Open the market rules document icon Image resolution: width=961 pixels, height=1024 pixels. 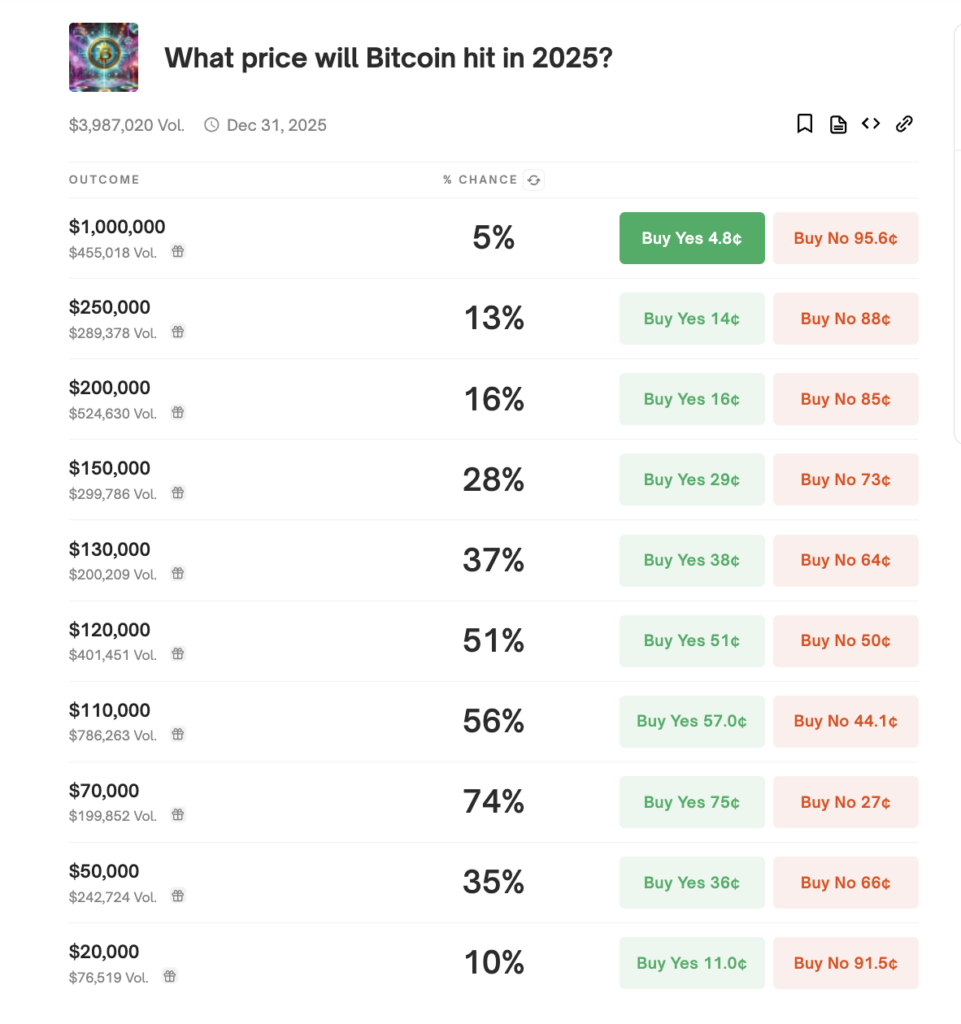[x=838, y=123]
